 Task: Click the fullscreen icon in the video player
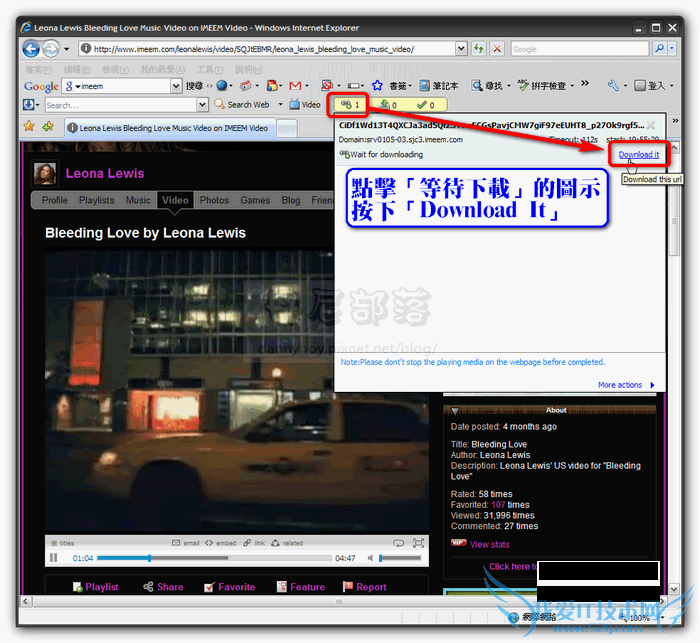418,543
